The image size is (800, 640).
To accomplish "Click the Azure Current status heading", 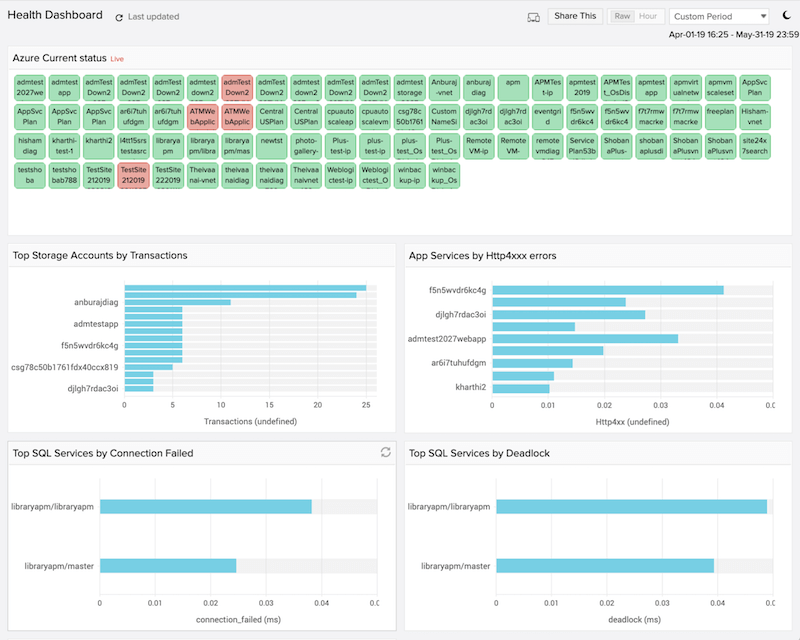I will pos(60,58).
